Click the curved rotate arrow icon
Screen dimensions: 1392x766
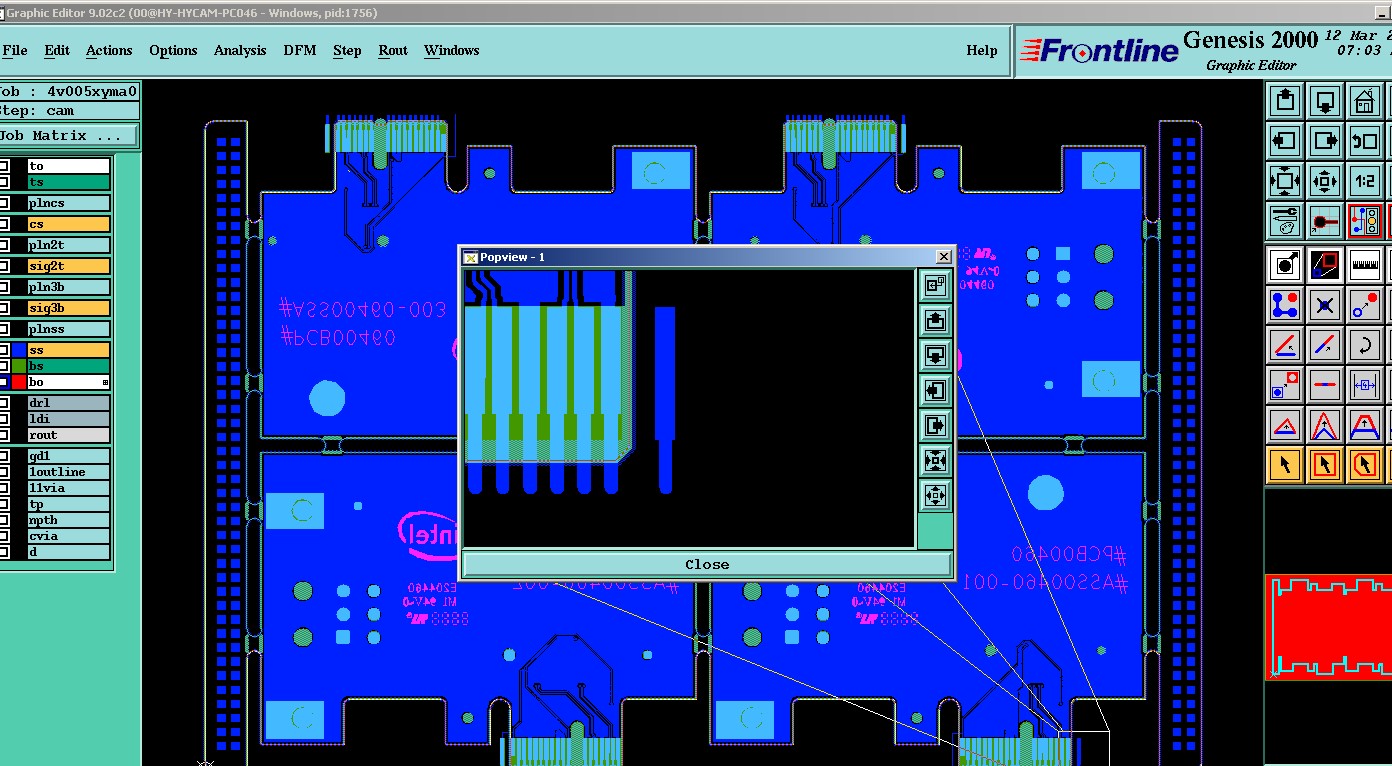pyautogui.click(x=1365, y=345)
